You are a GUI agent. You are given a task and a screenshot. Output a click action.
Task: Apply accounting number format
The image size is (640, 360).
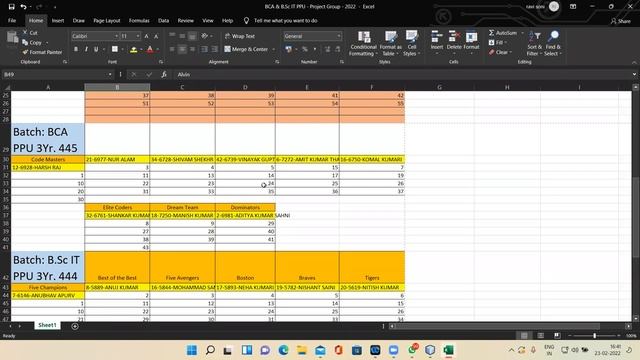click(289, 49)
